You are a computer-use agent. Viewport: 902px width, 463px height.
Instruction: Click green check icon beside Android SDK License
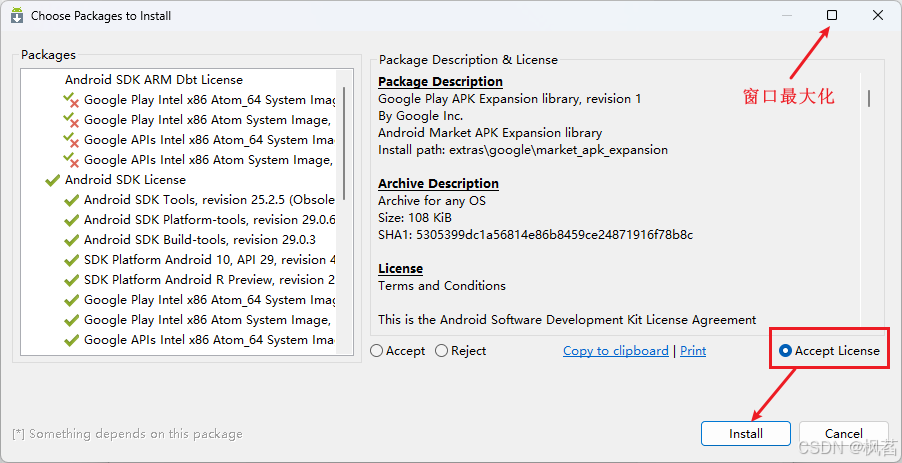pyautogui.click(x=52, y=180)
